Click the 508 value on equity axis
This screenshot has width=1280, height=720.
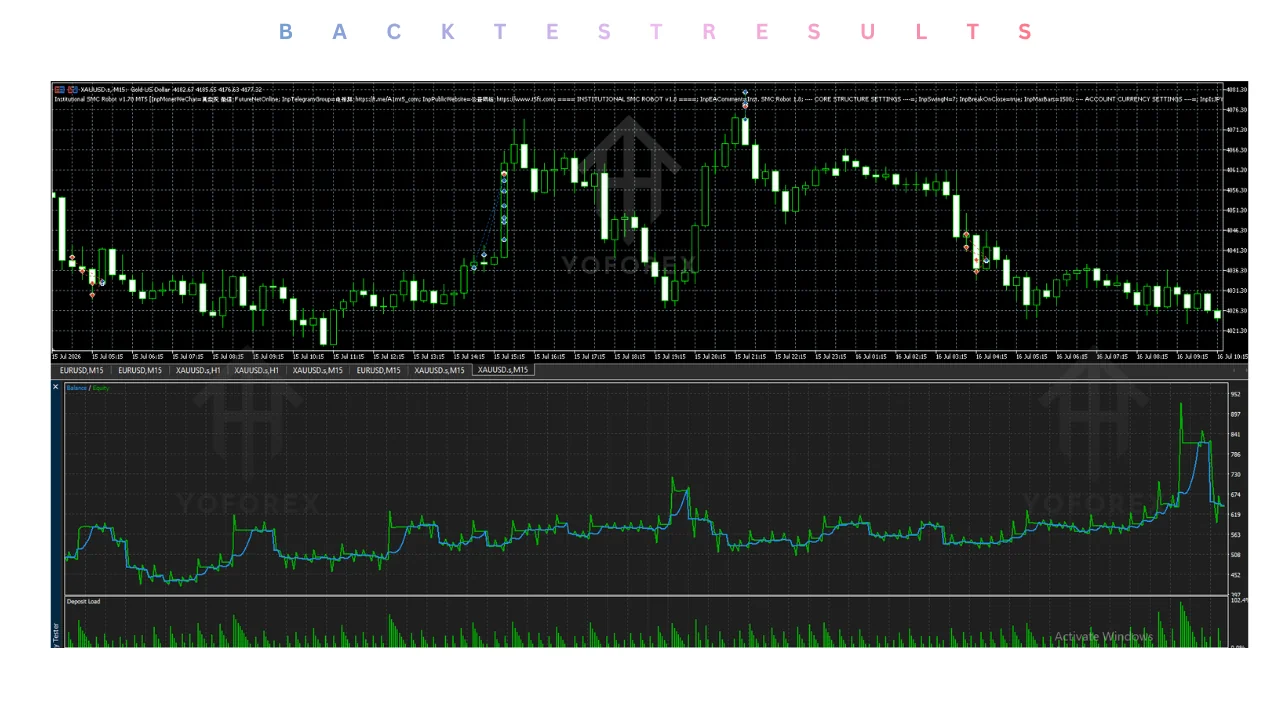point(1235,554)
